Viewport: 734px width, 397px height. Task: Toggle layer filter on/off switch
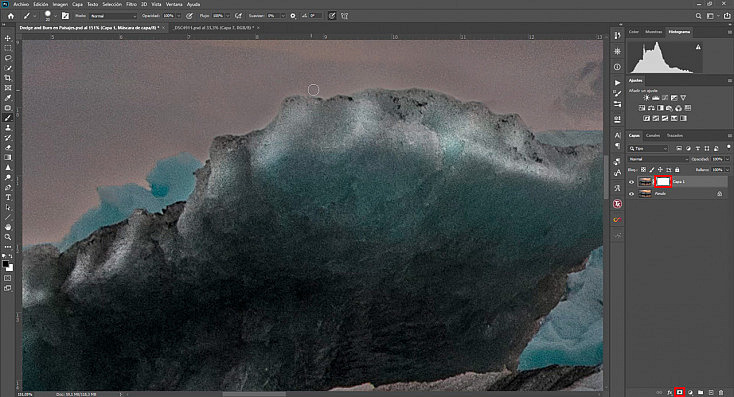(x=728, y=147)
